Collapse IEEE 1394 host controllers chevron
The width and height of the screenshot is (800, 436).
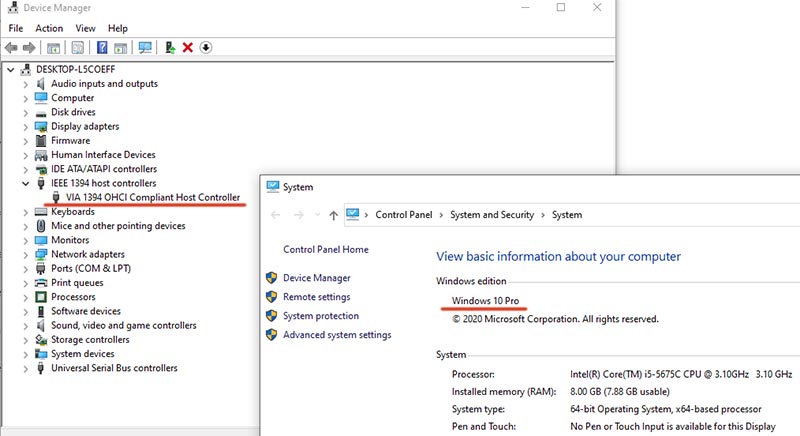point(26,184)
